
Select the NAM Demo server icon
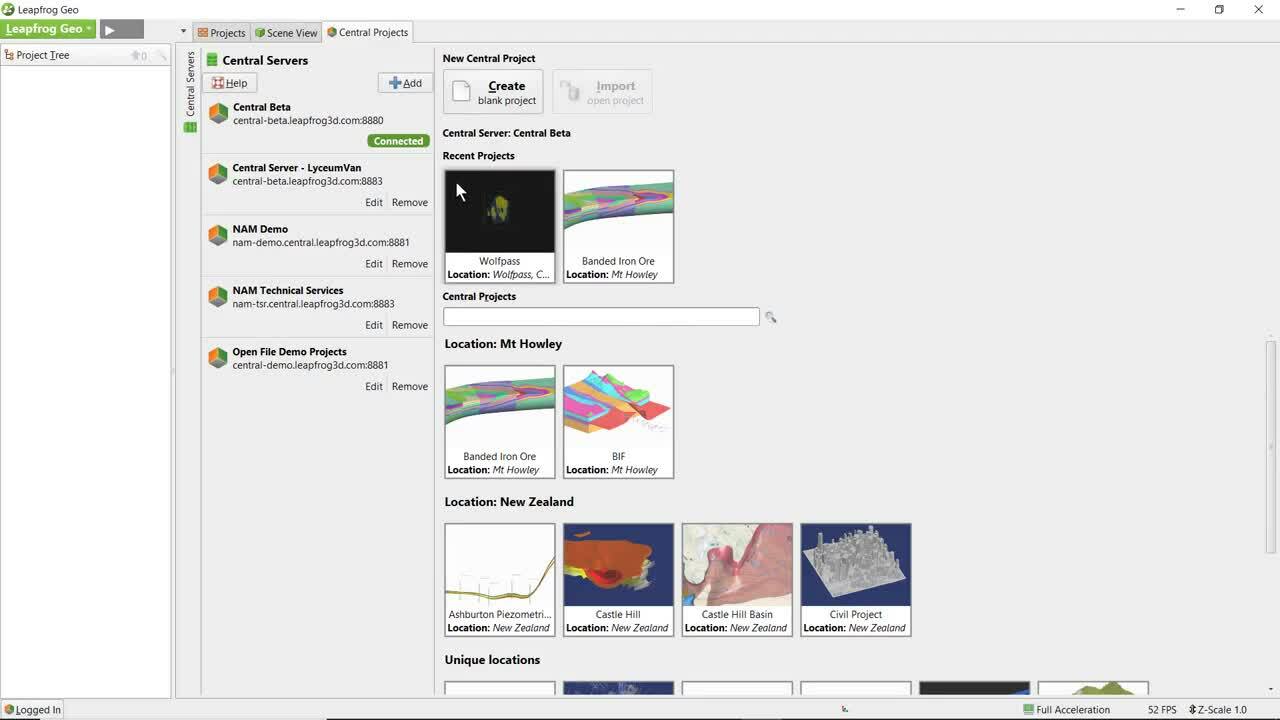click(x=218, y=235)
